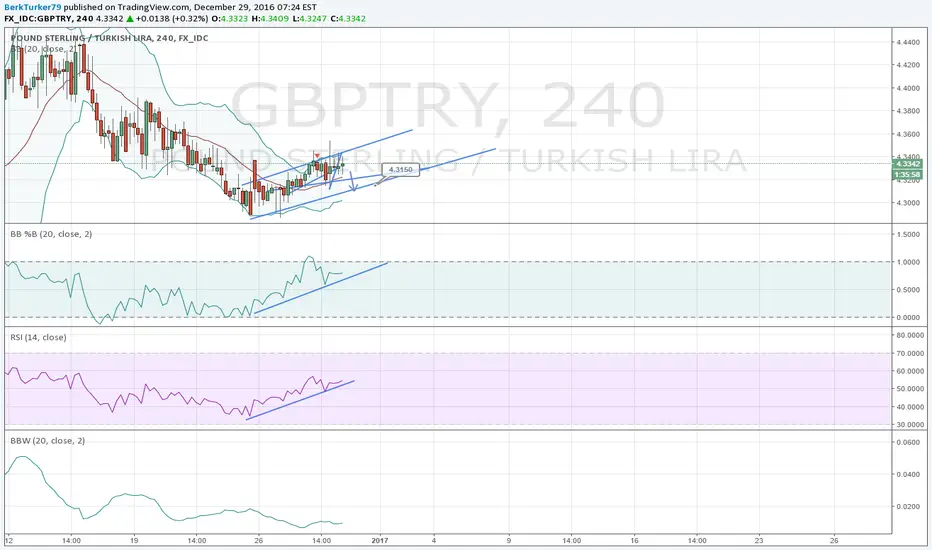Click the current price tag 4.3342 on the axis
The width and height of the screenshot is (932, 550).
click(908, 164)
